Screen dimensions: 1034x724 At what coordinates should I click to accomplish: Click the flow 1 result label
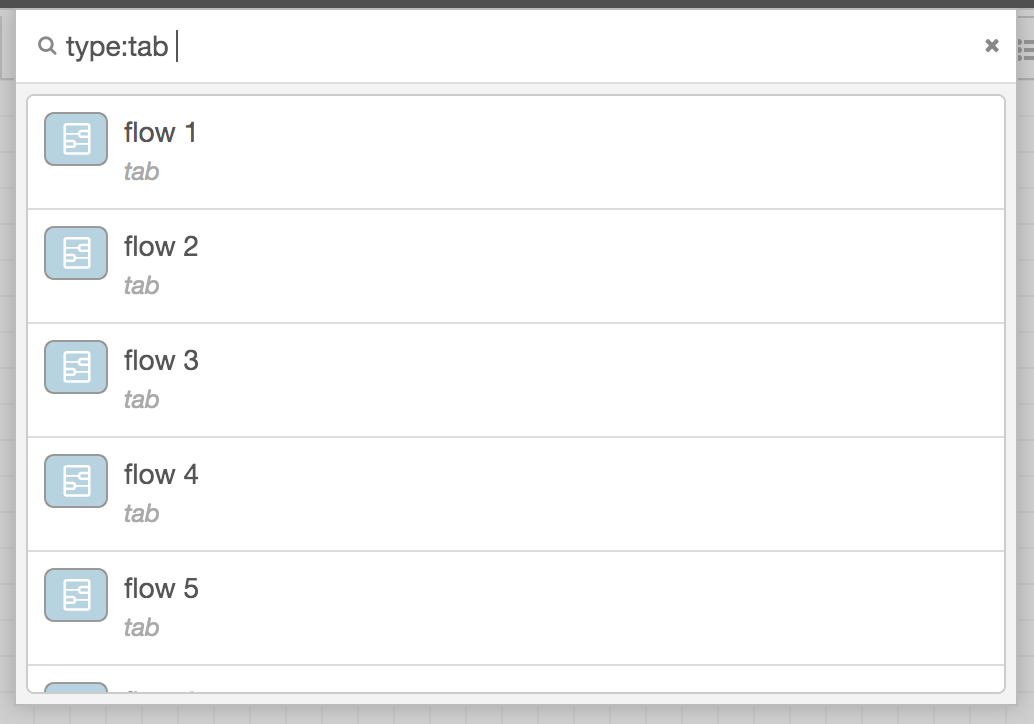click(x=161, y=131)
